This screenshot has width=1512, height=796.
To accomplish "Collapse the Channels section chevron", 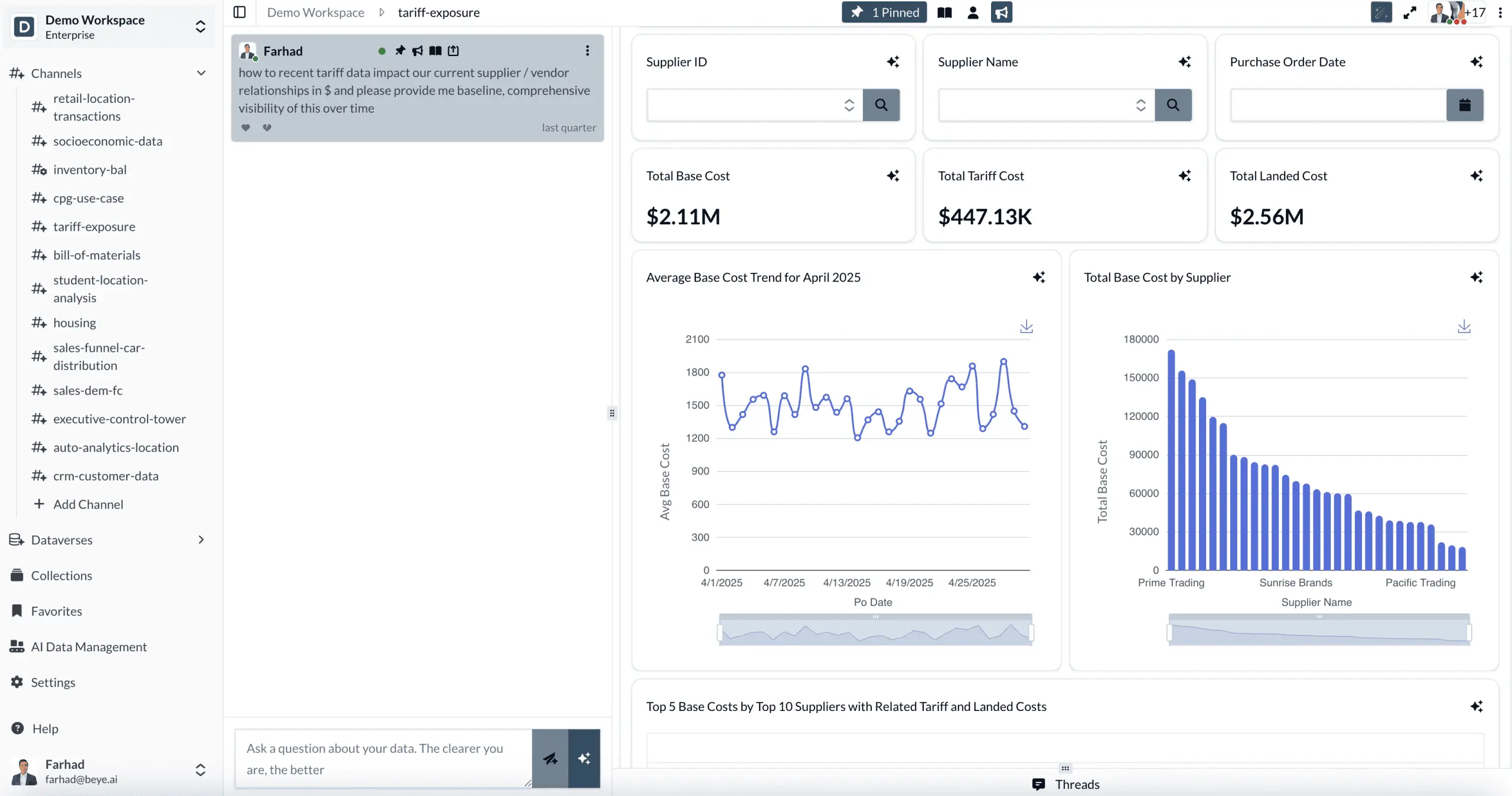I will (x=201, y=73).
